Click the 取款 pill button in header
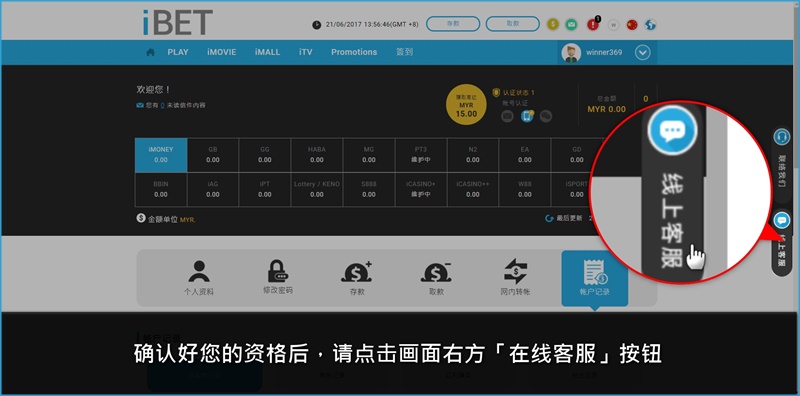The image size is (800, 396). [513, 24]
